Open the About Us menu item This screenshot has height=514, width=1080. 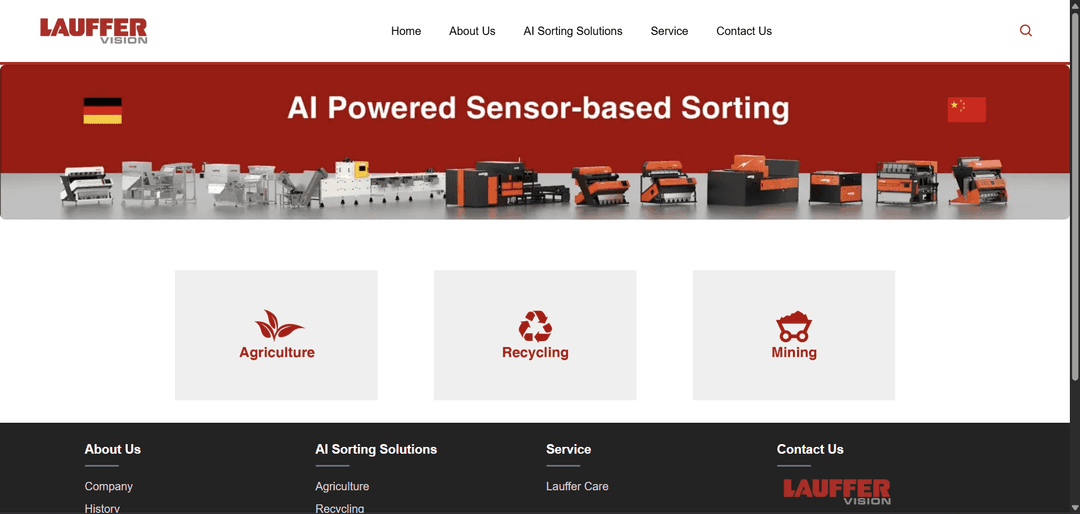pos(472,31)
